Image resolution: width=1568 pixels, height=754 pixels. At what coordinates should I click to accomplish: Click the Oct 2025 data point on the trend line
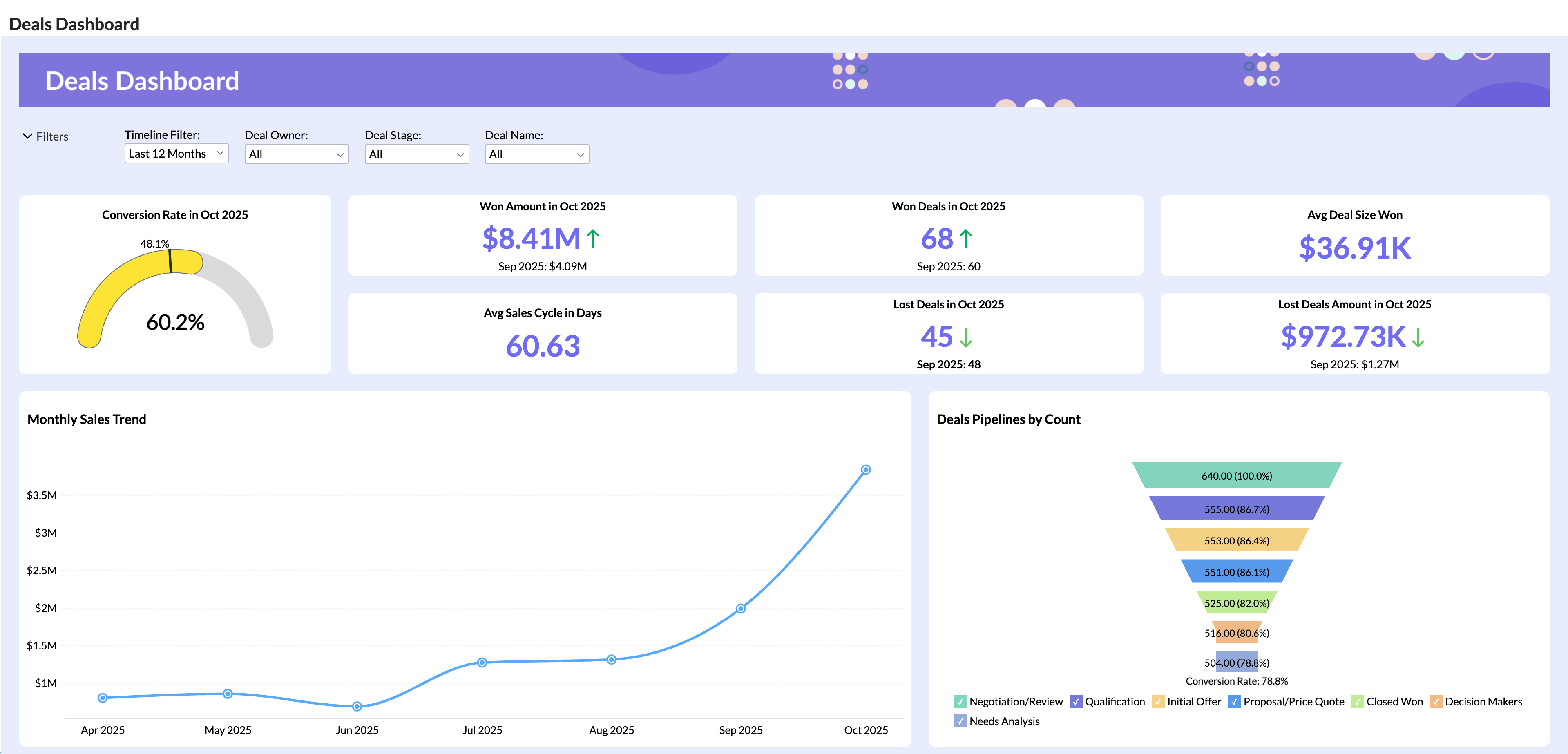(866, 469)
